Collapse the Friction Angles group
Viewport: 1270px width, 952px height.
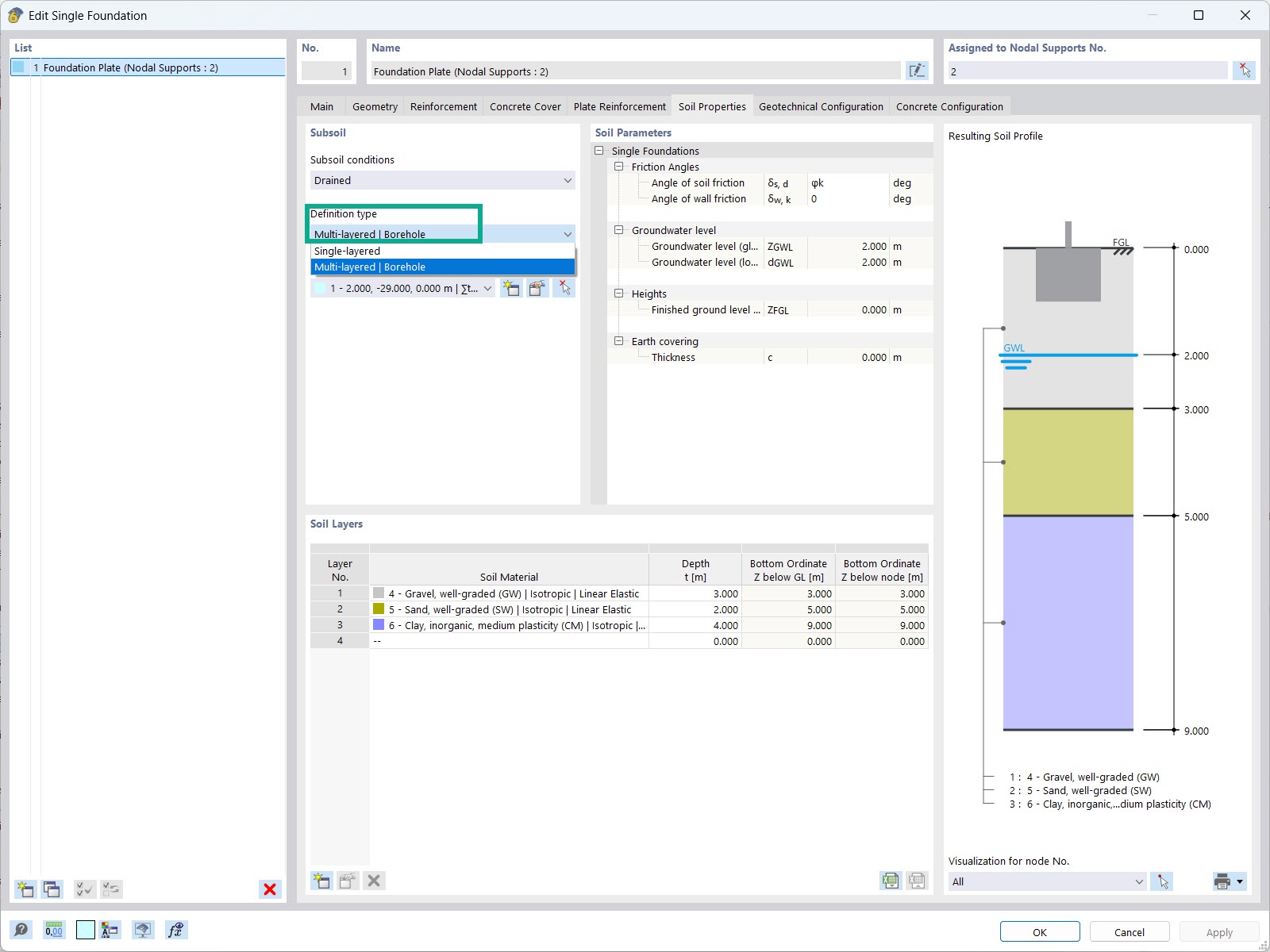point(619,167)
